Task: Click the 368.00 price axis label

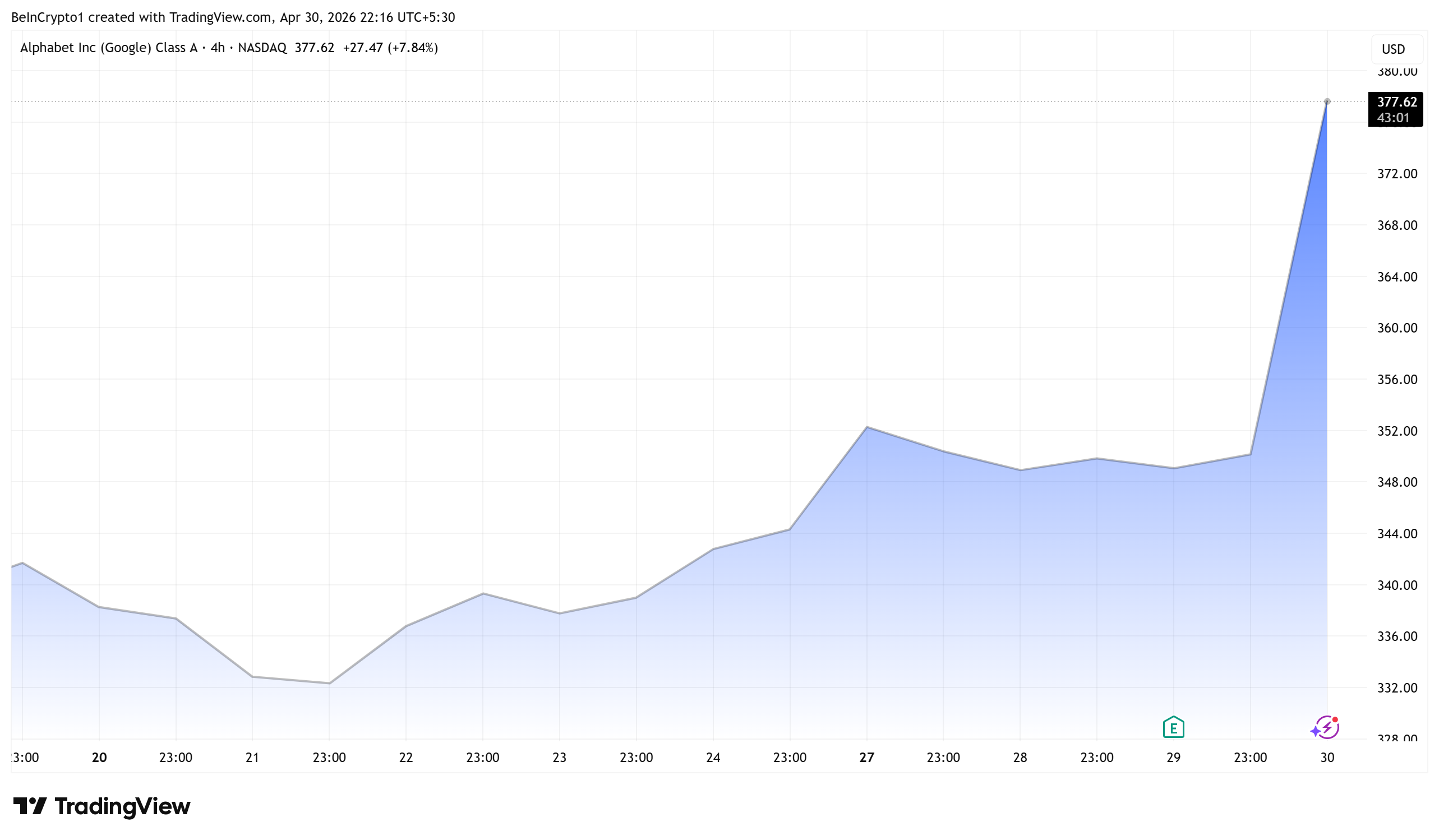Action: pos(1398,225)
